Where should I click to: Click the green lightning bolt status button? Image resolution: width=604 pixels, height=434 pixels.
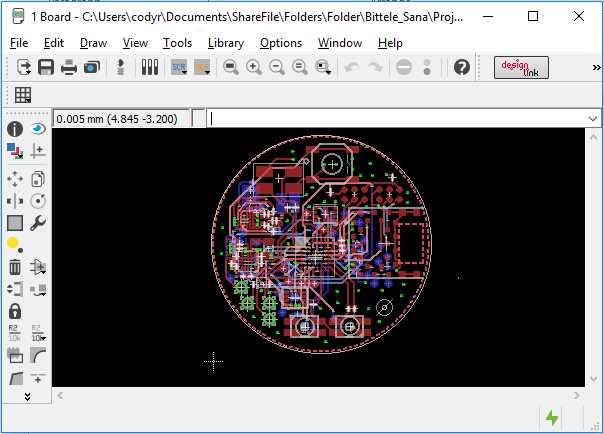coord(552,418)
